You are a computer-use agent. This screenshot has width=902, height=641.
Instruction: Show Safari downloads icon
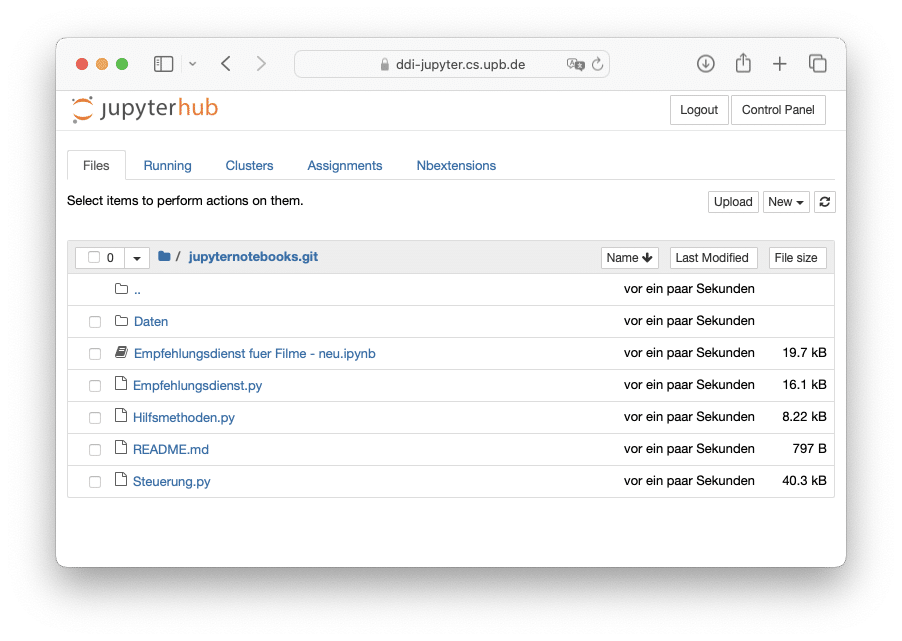[x=705, y=64]
